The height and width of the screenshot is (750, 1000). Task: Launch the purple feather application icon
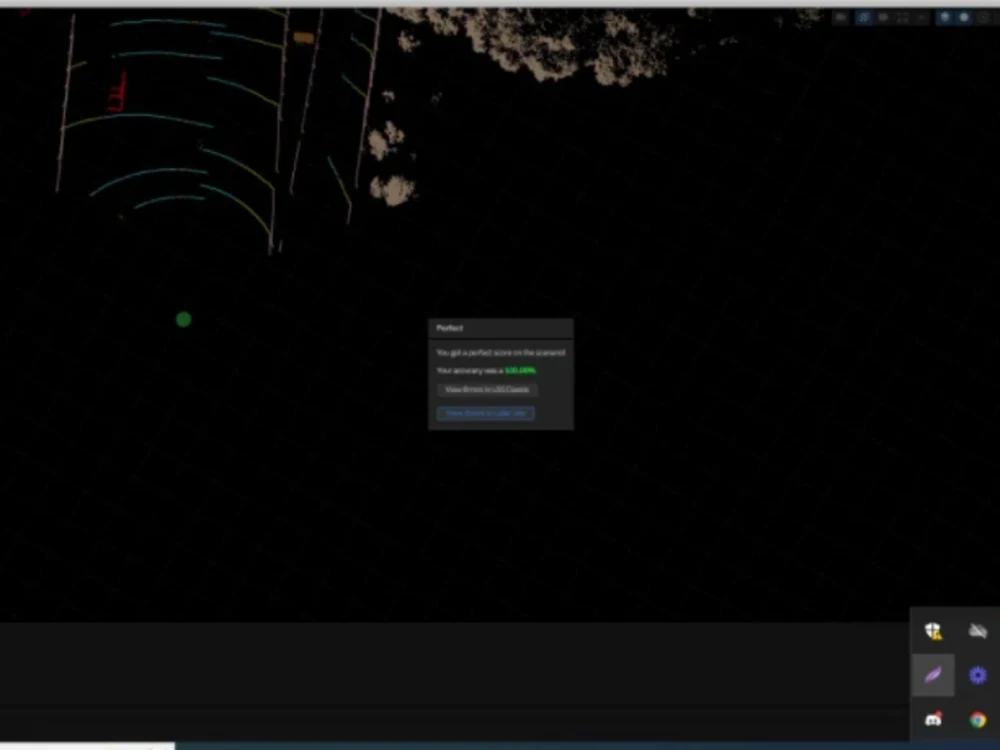point(933,675)
